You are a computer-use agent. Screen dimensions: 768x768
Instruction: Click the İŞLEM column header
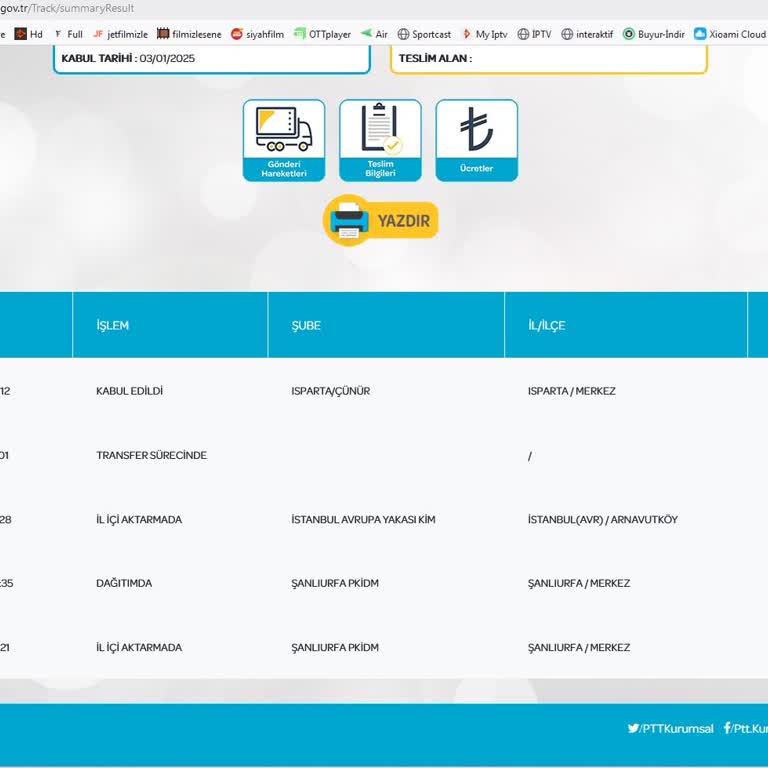point(112,326)
